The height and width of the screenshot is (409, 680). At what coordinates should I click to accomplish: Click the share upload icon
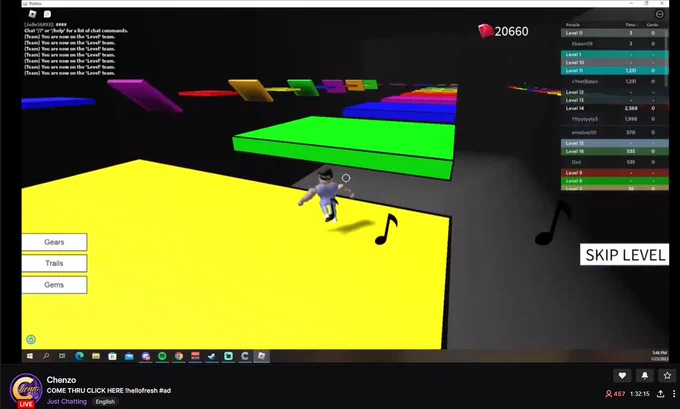coord(660,394)
